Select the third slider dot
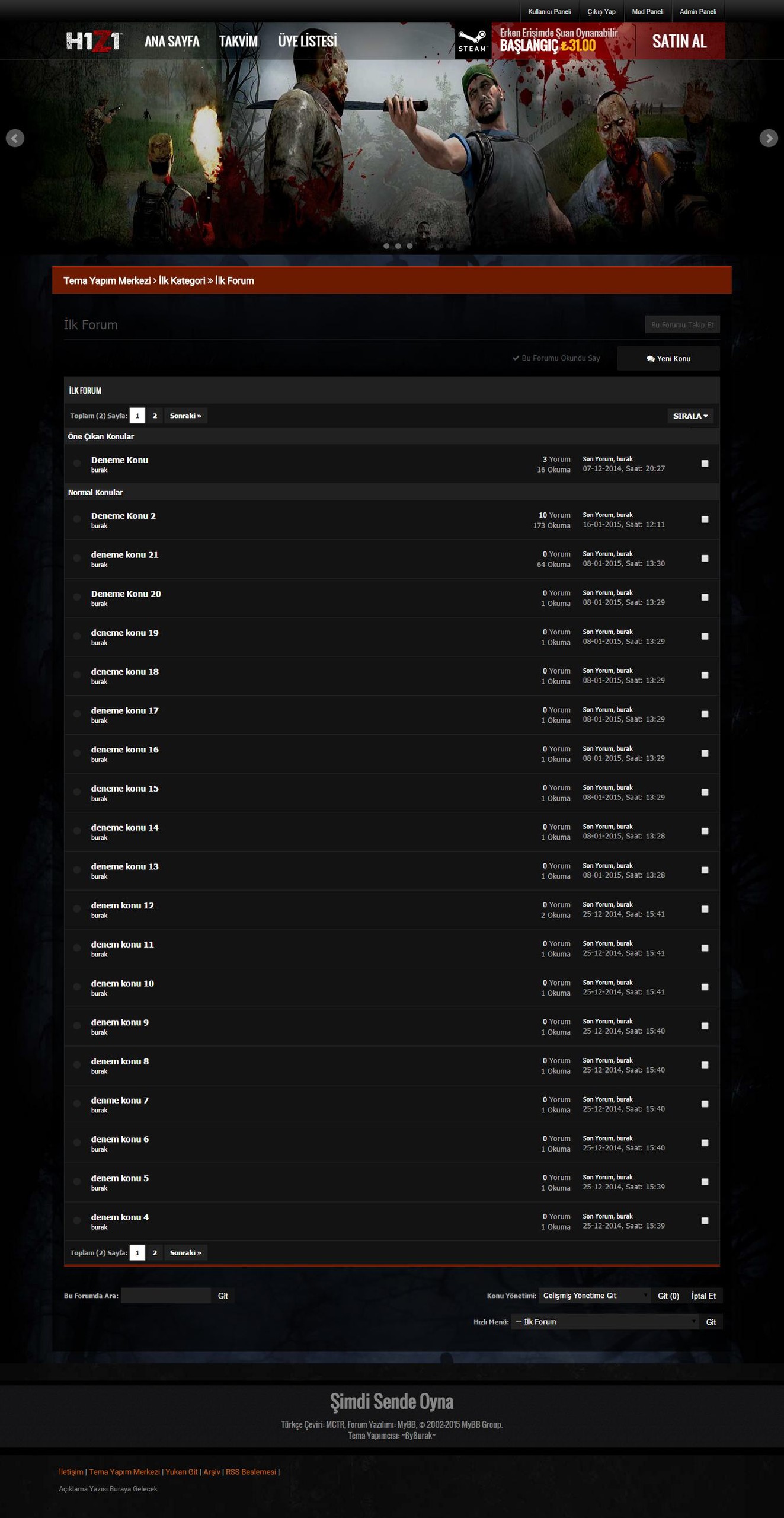The height and width of the screenshot is (1518, 784). point(409,246)
